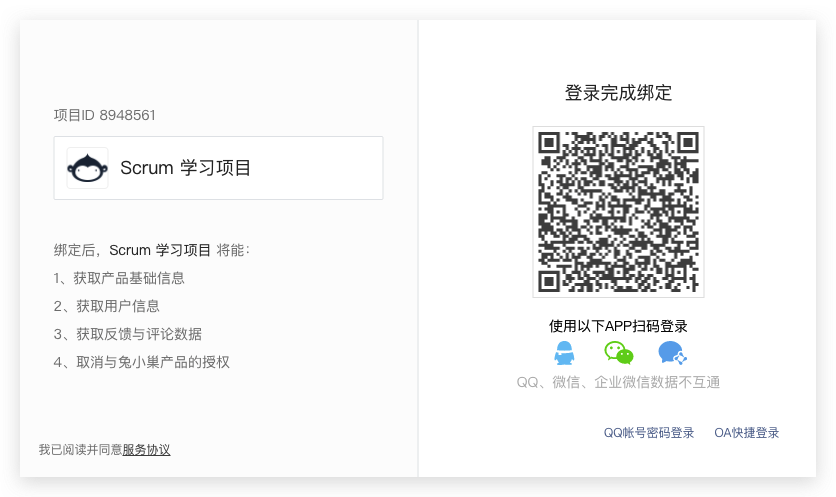Open the QQ帐号密码登录 link
Viewport: 836px width, 497px height.
pyautogui.click(x=649, y=432)
